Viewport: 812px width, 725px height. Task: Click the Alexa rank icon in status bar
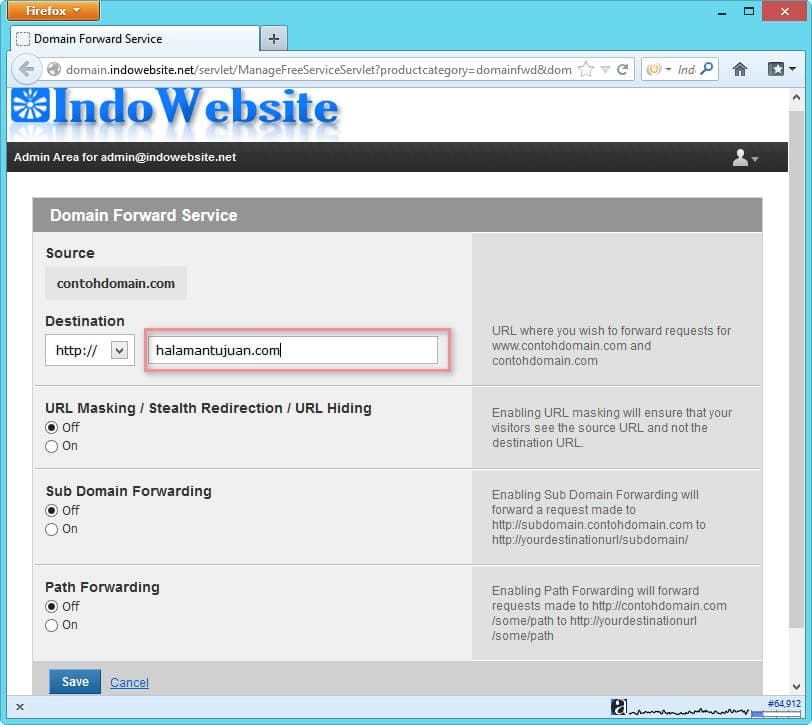click(x=619, y=707)
